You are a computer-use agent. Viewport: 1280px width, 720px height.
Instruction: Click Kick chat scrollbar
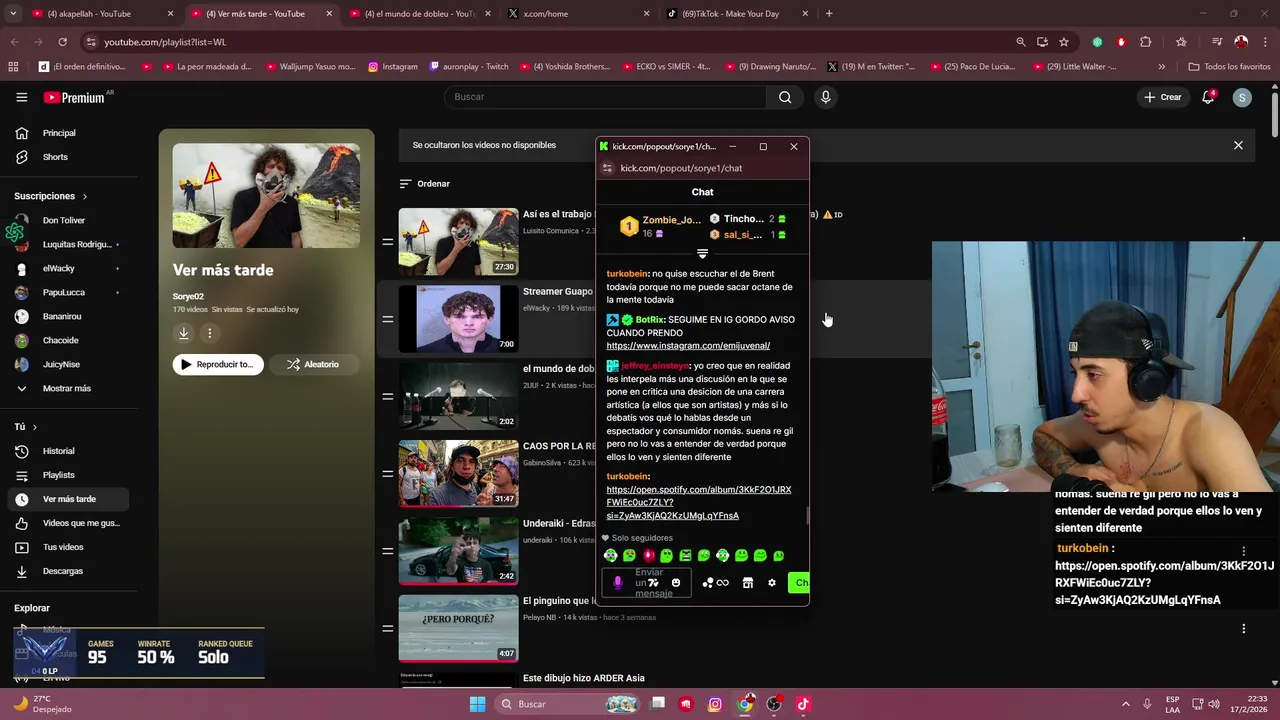coord(807,516)
